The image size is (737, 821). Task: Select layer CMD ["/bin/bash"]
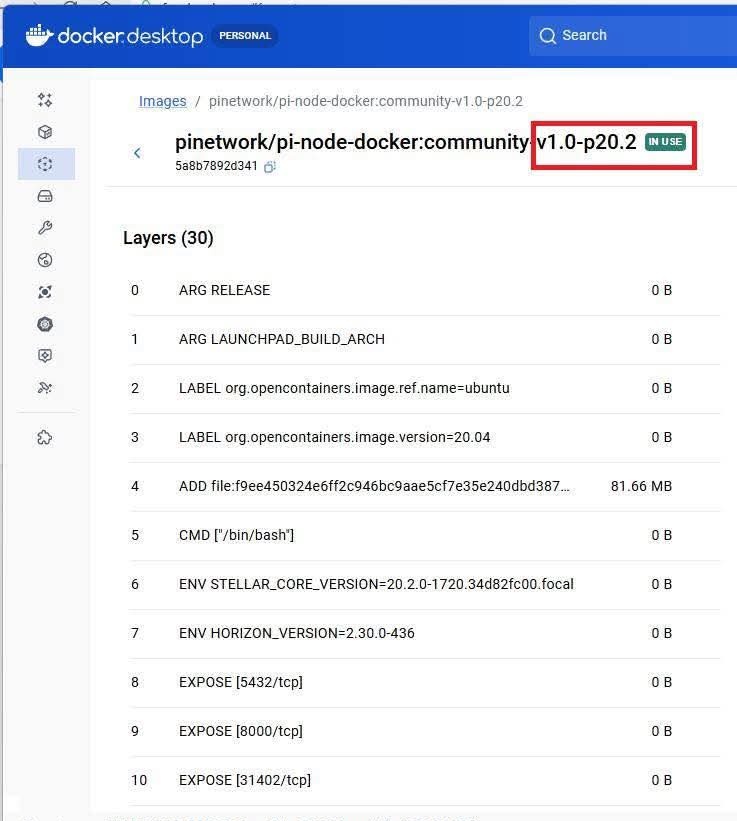(x=424, y=535)
